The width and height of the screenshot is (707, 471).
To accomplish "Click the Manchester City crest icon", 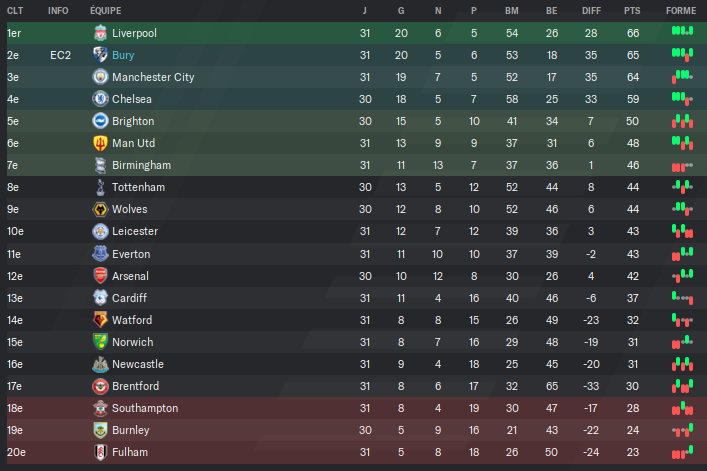I will [100, 77].
